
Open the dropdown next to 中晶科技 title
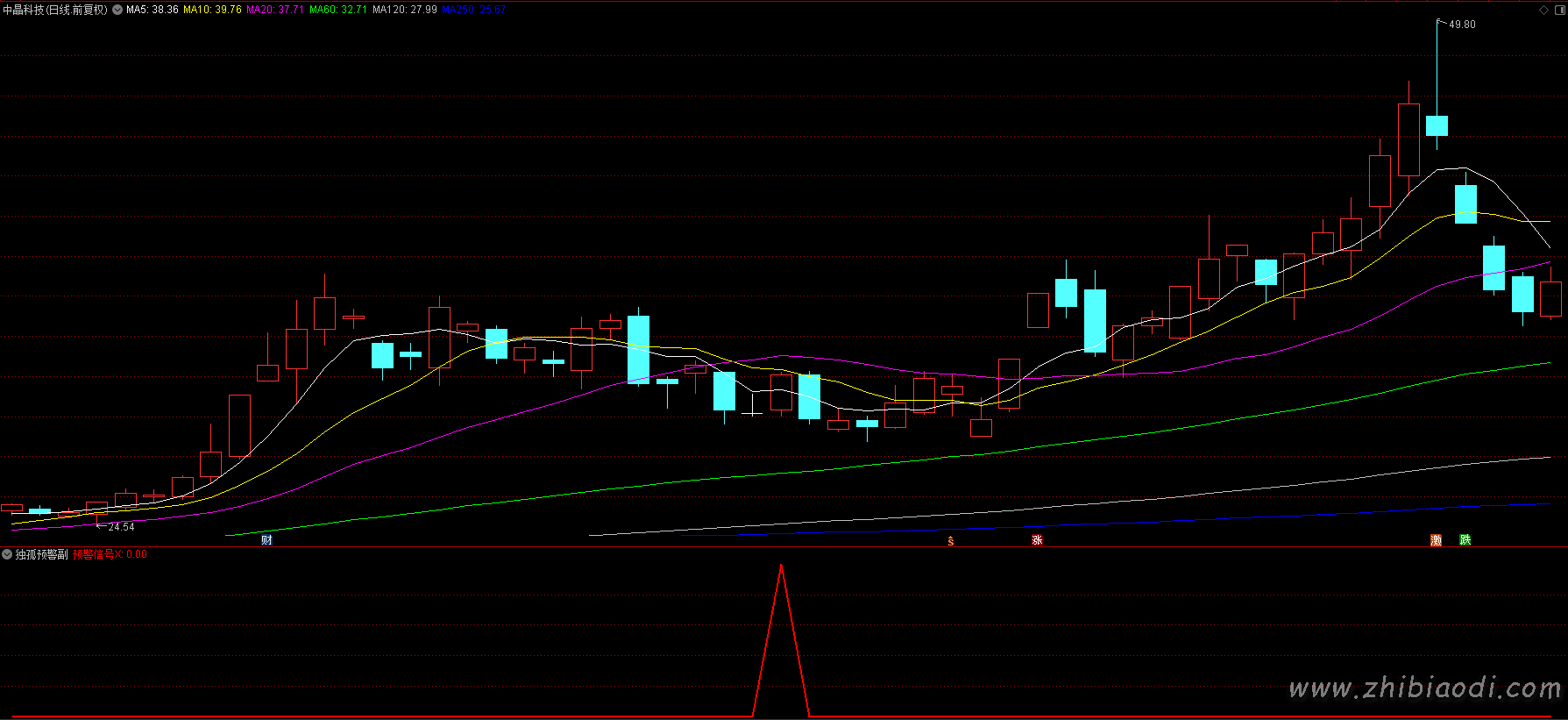tap(117, 10)
